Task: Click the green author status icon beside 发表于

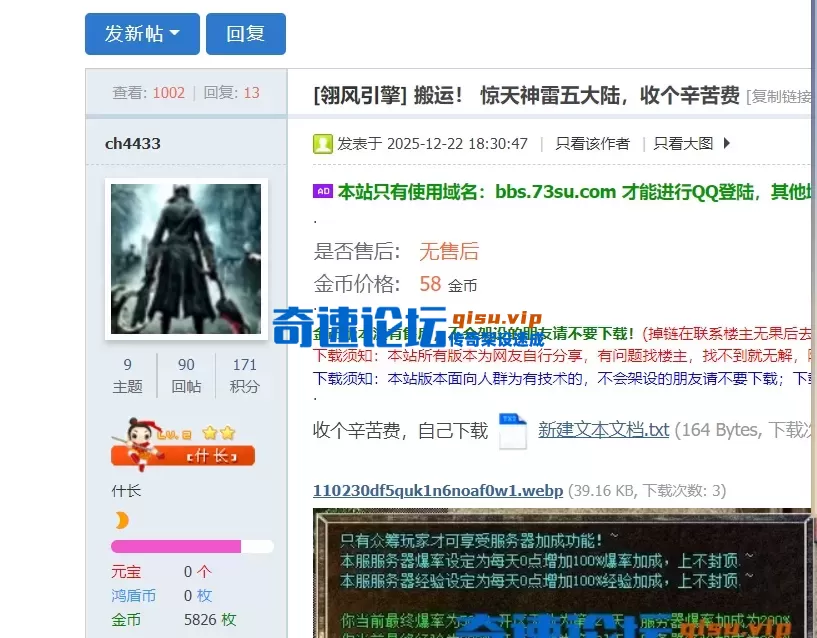Action: [x=322, y=143]
